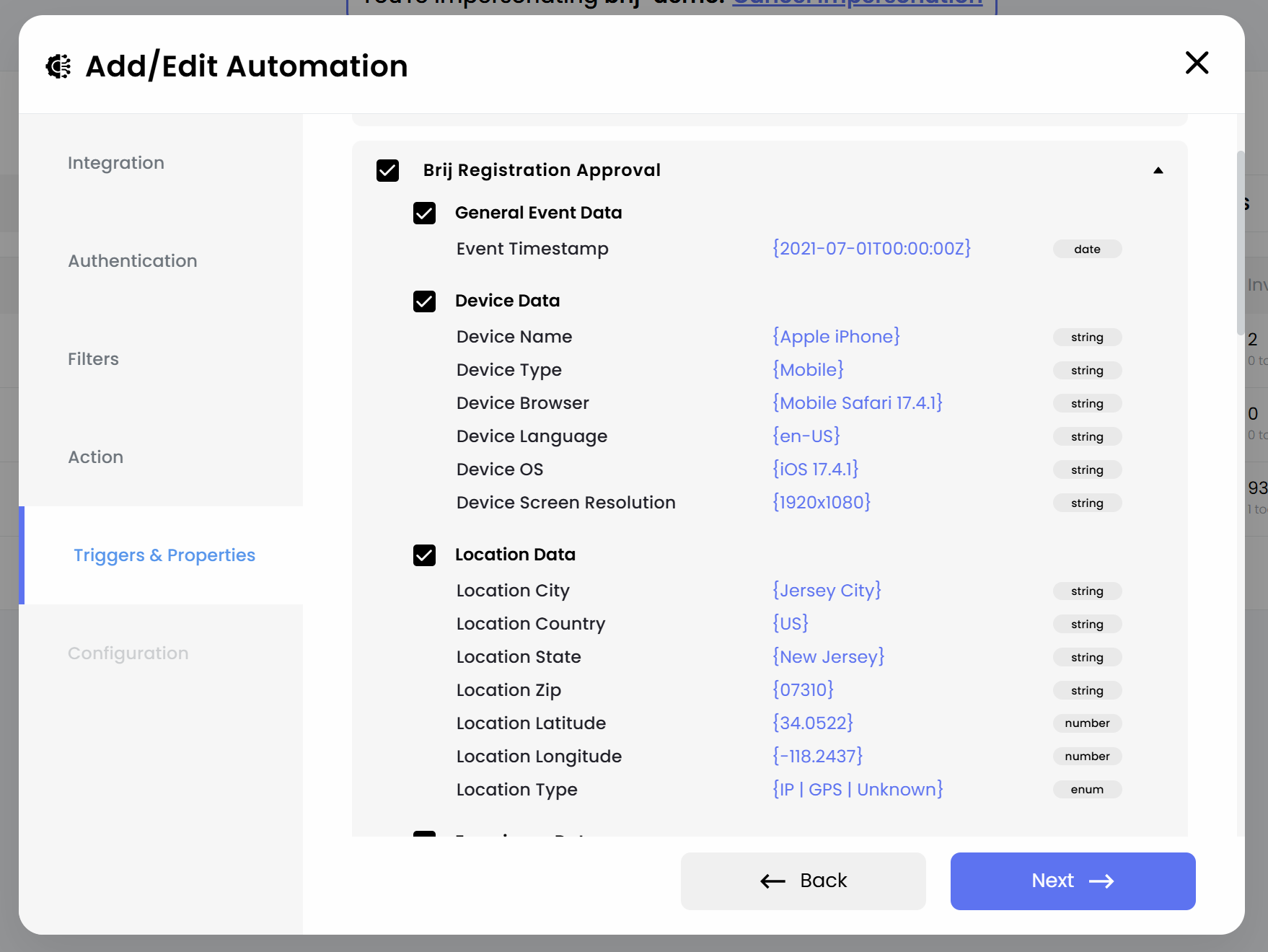This screenshot has height=952, width=1268.
Task: Click {US} country value
Action: 791,624
